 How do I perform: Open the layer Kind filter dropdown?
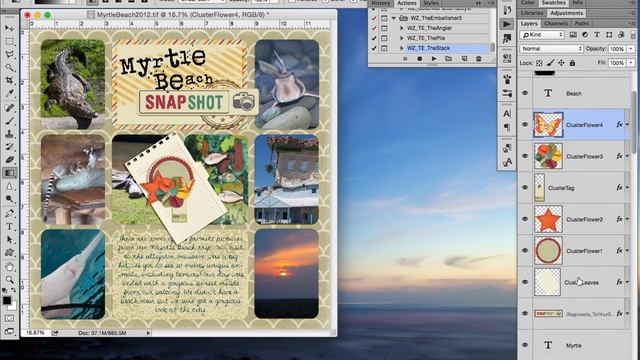[x=542, y=35]
